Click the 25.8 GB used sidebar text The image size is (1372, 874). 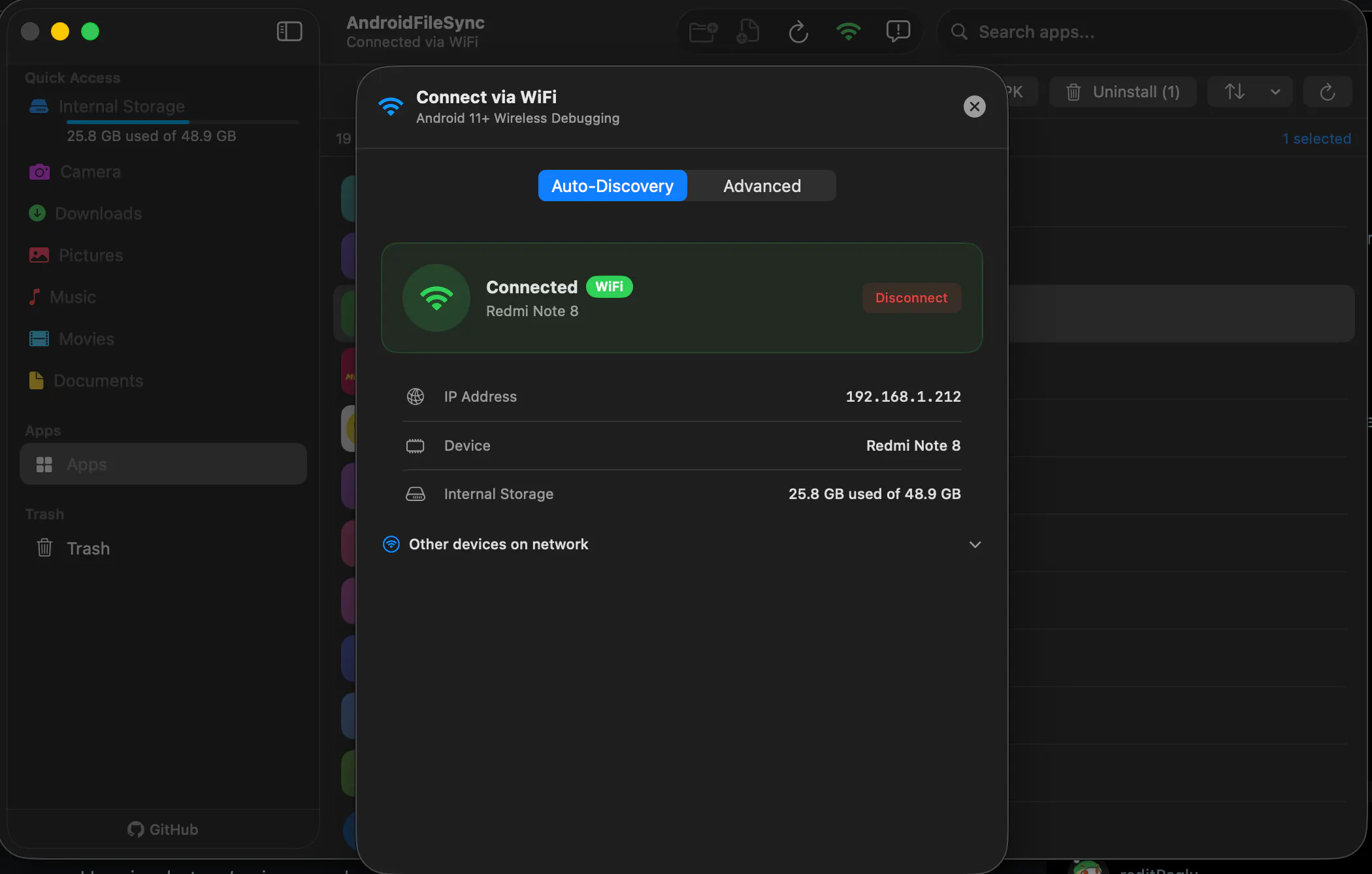[152, 136]
